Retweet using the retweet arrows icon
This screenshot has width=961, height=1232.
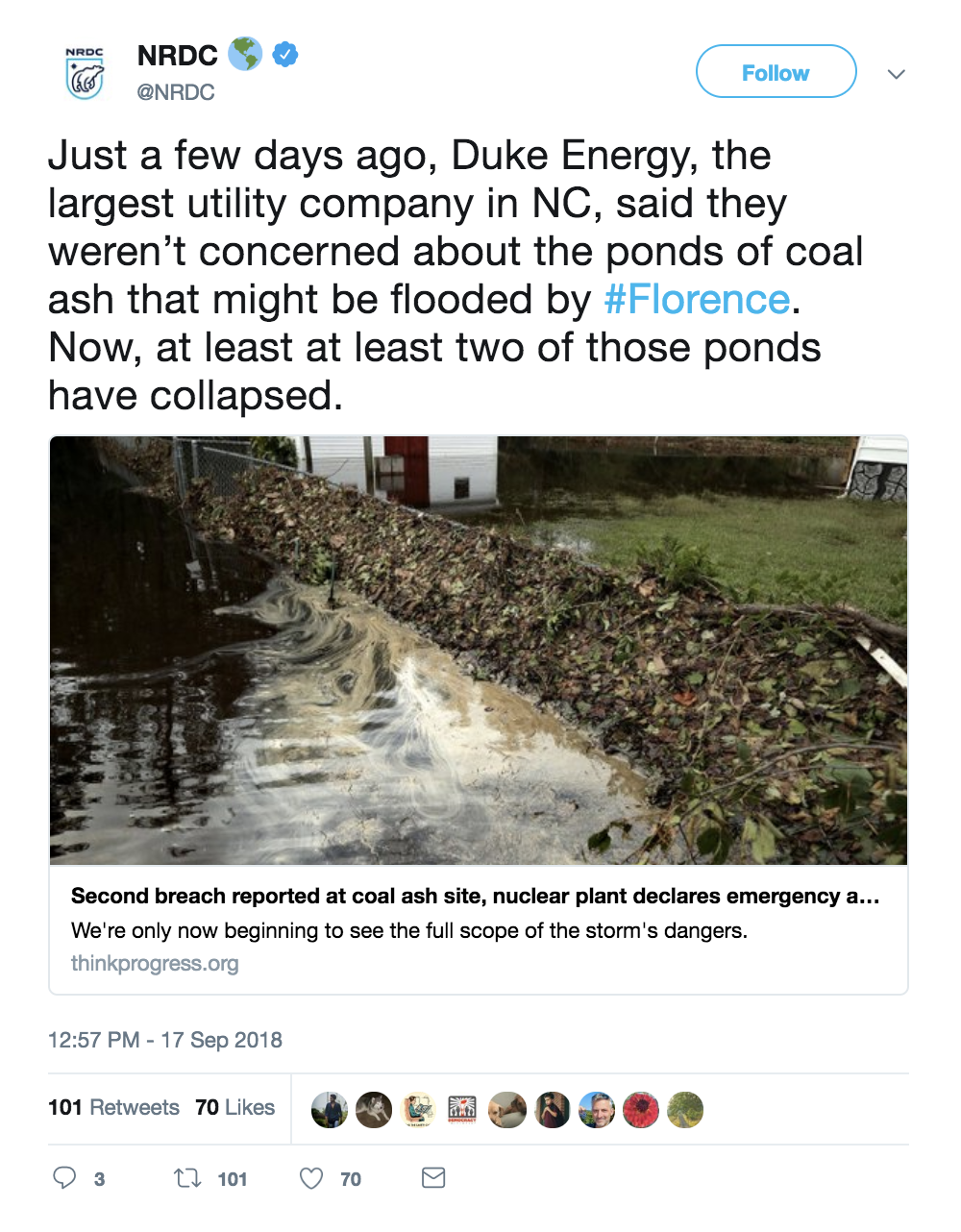pos(186,1177)
